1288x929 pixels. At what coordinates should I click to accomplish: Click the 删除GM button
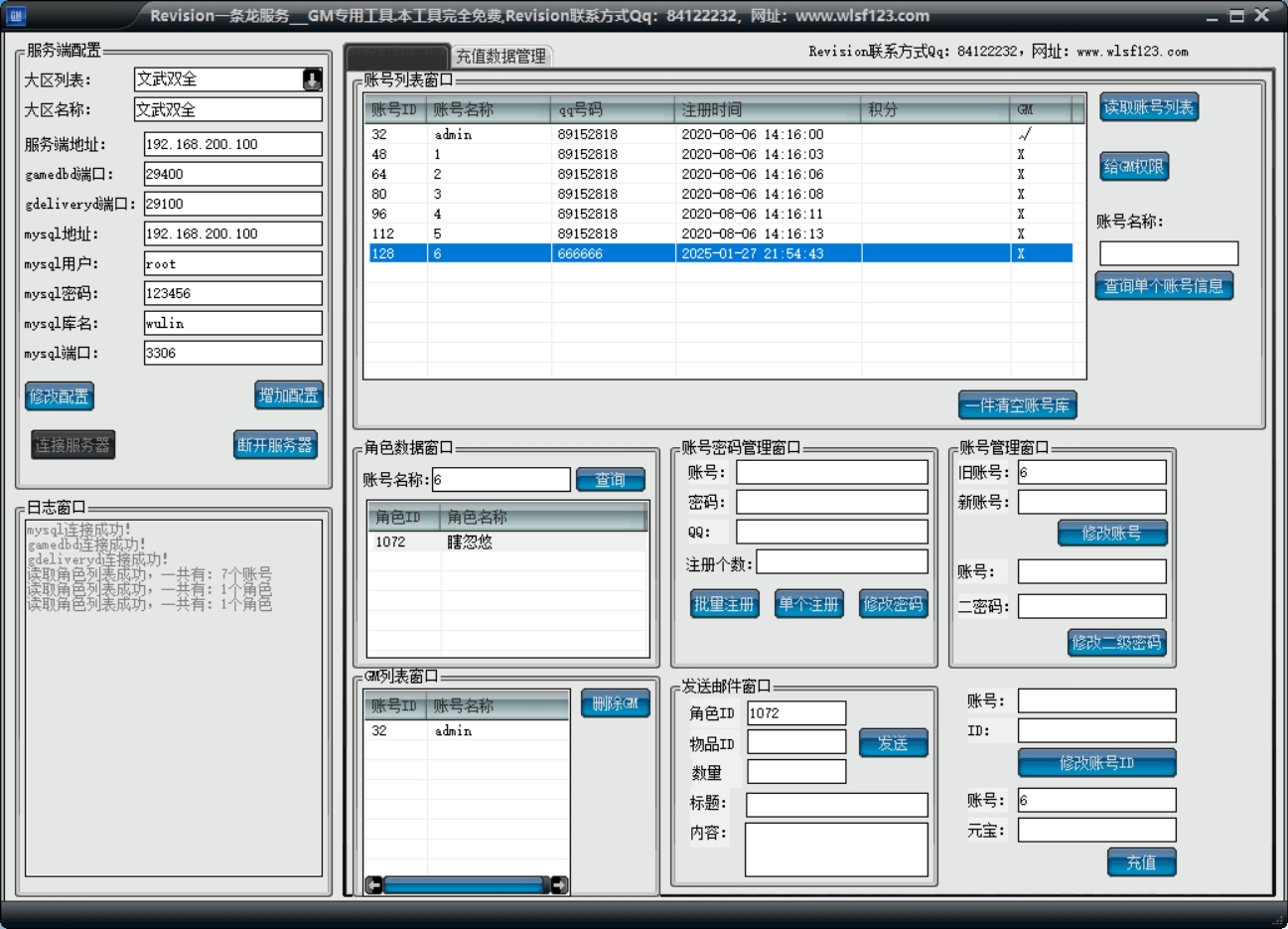tap(616, 703)
